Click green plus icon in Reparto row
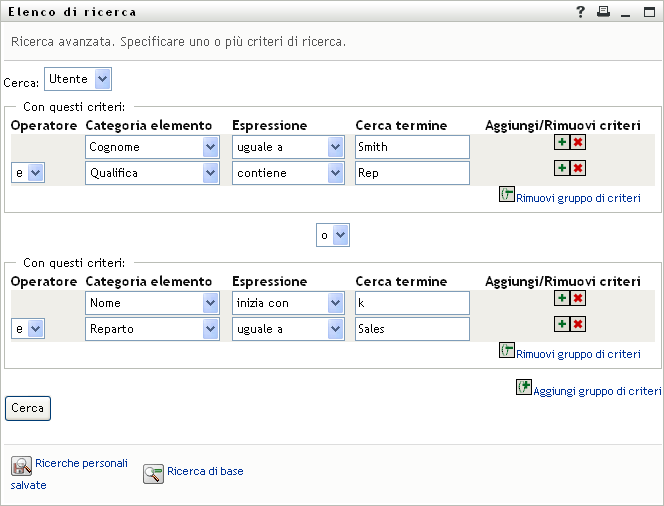Viewport: 664px width, 506px height. (x=562, y=324)
